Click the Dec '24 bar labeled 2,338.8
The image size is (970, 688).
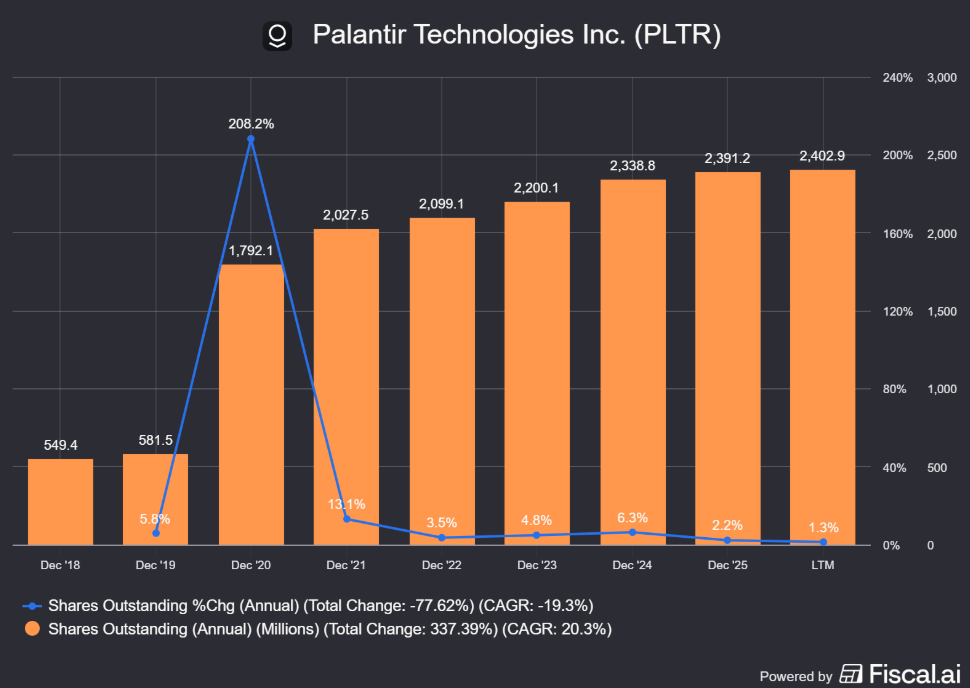(x=633, y=363)
